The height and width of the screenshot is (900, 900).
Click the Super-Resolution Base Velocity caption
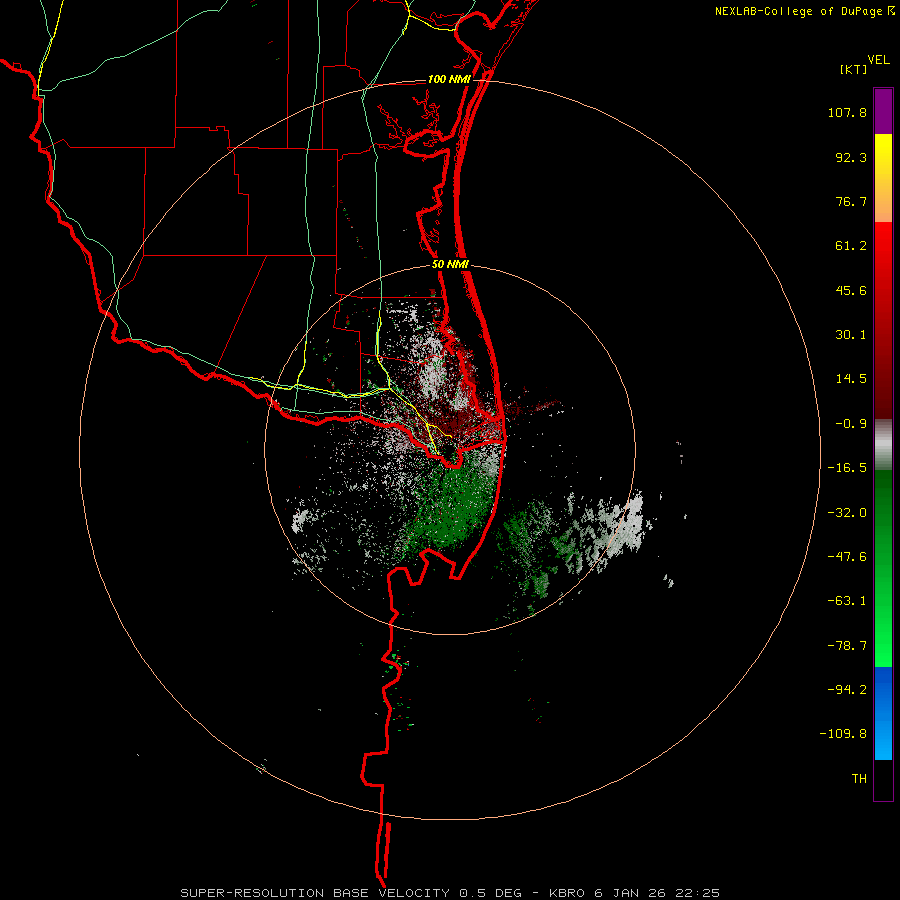[449, 893]
